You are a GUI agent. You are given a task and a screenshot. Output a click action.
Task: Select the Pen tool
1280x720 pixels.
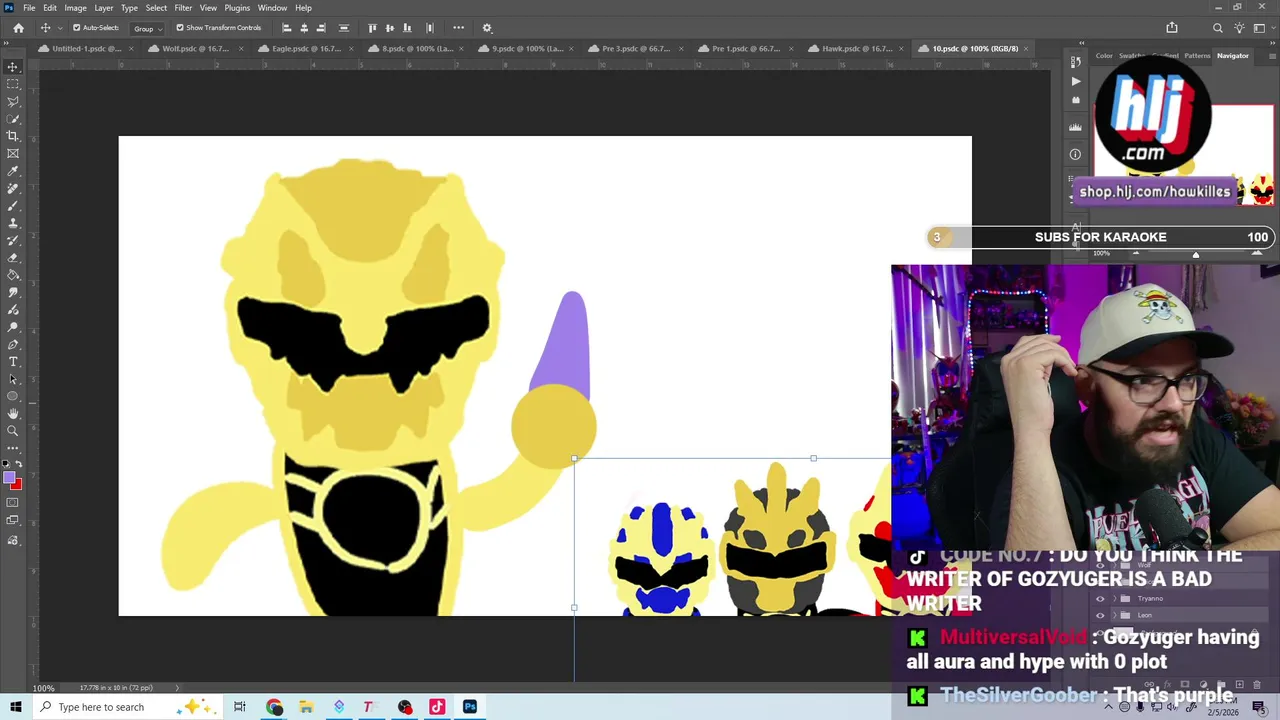tap(13, 344)
